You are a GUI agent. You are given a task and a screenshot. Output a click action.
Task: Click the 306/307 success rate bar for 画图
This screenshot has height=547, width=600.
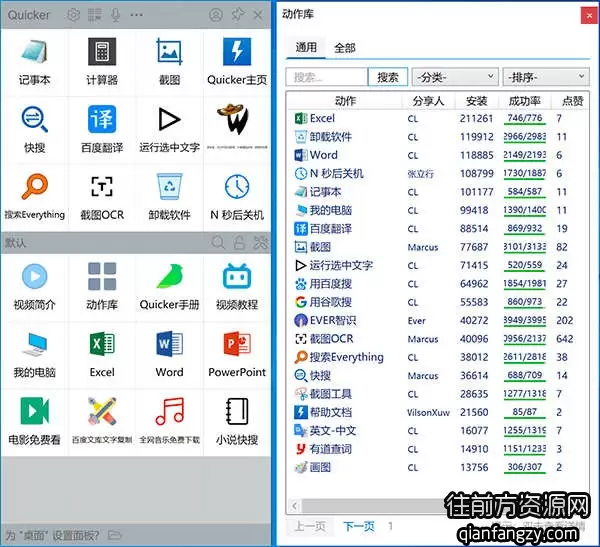coord(525,467)
